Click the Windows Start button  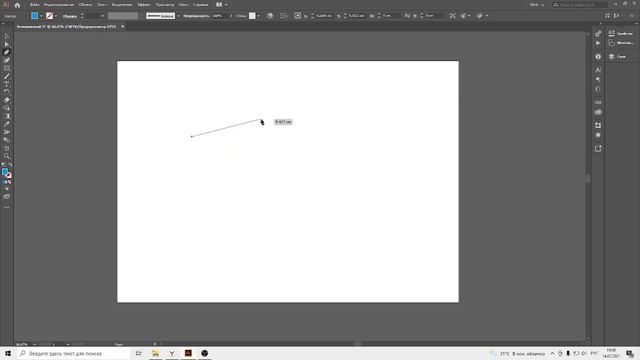pos(8,353)
